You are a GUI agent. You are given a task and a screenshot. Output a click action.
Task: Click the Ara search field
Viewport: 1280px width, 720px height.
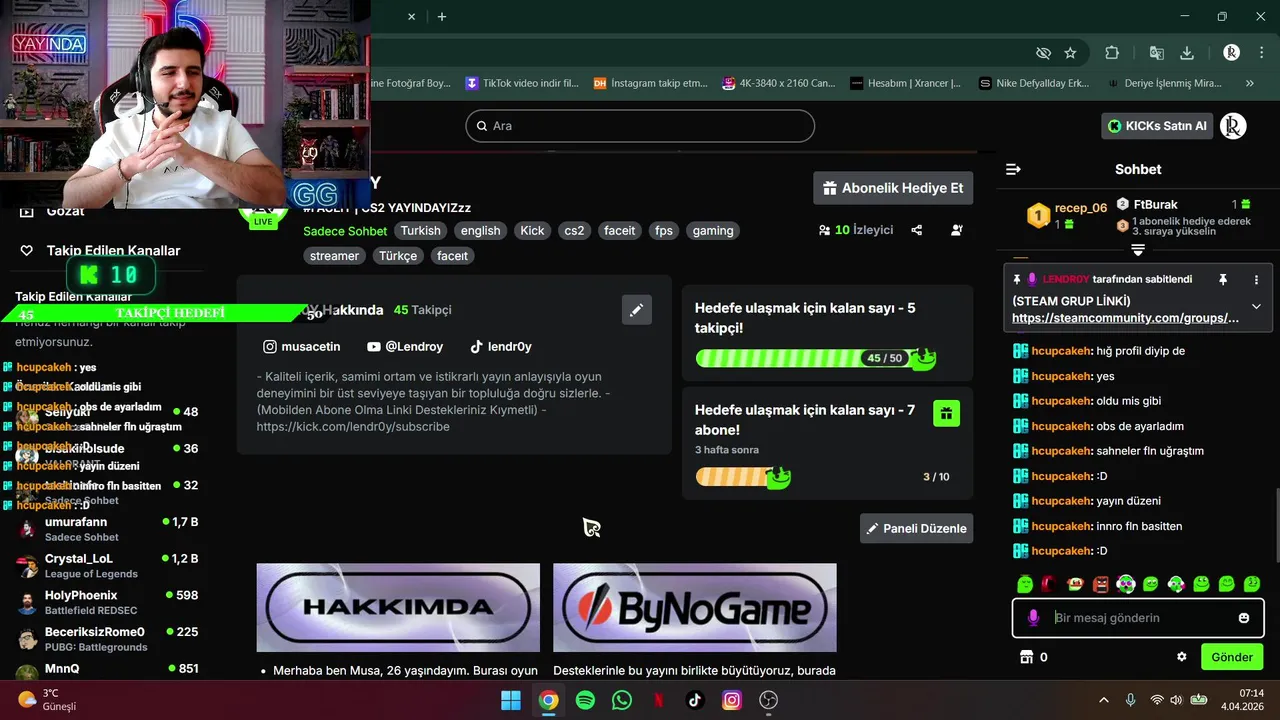click(x=640, y=126)
